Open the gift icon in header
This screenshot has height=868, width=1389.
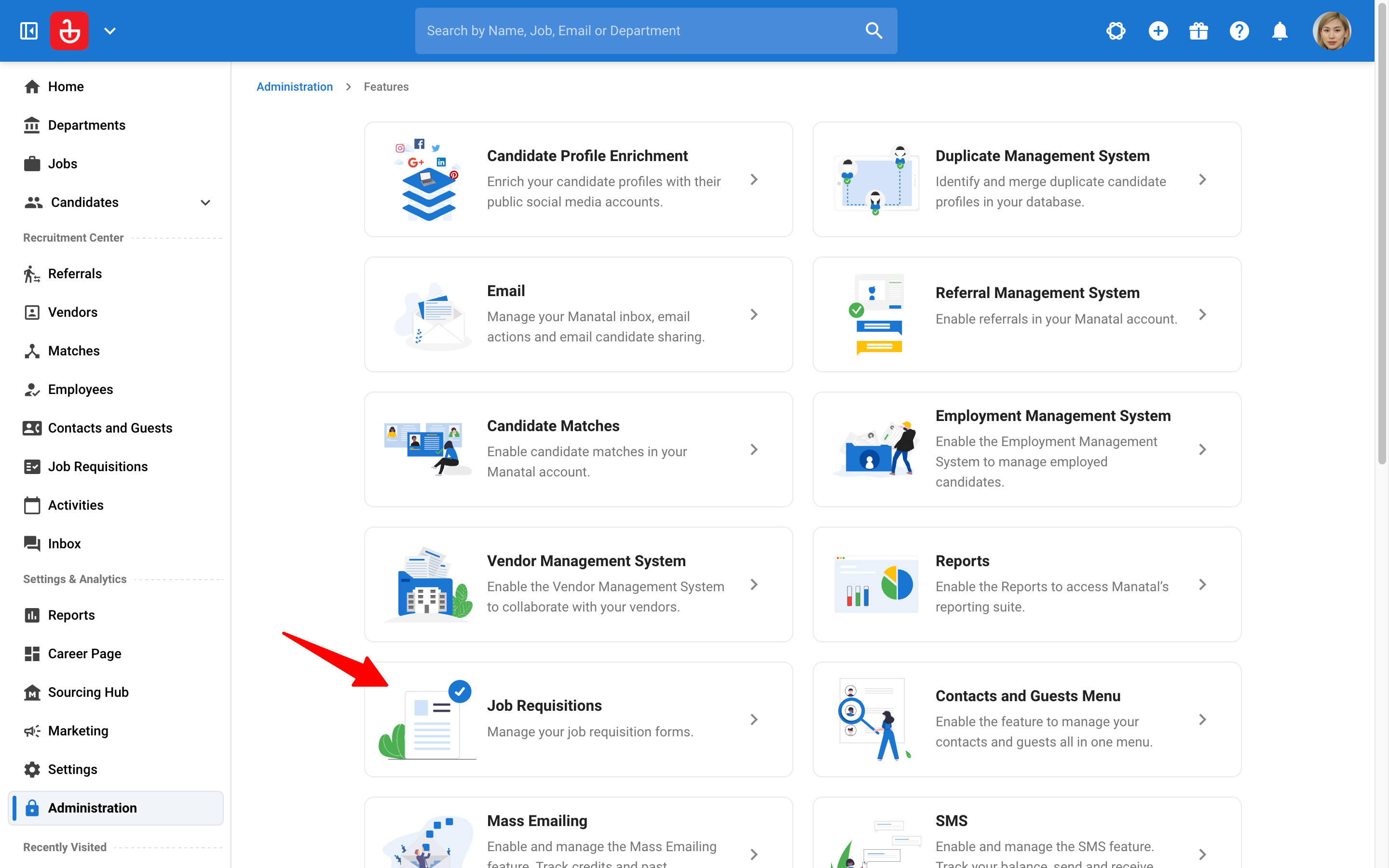tap(1198, 30)
